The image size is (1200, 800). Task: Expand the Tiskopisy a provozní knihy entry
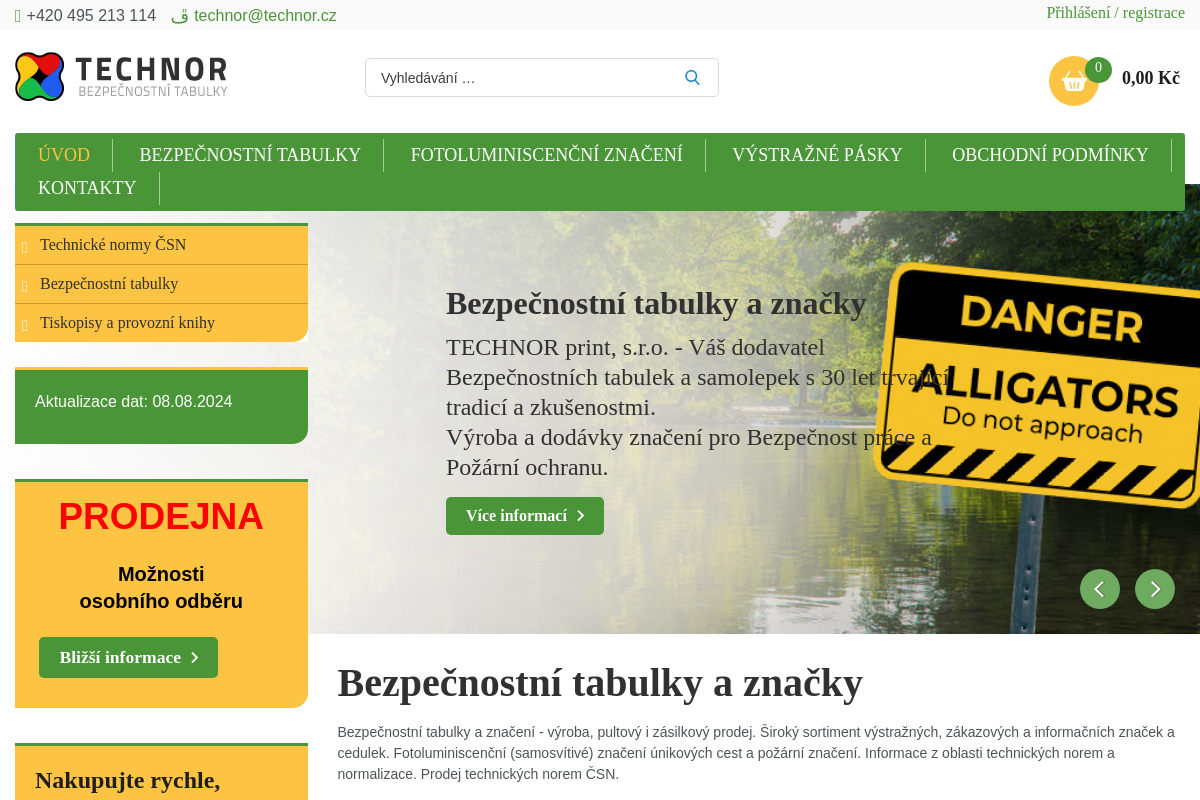click(24, 322)
